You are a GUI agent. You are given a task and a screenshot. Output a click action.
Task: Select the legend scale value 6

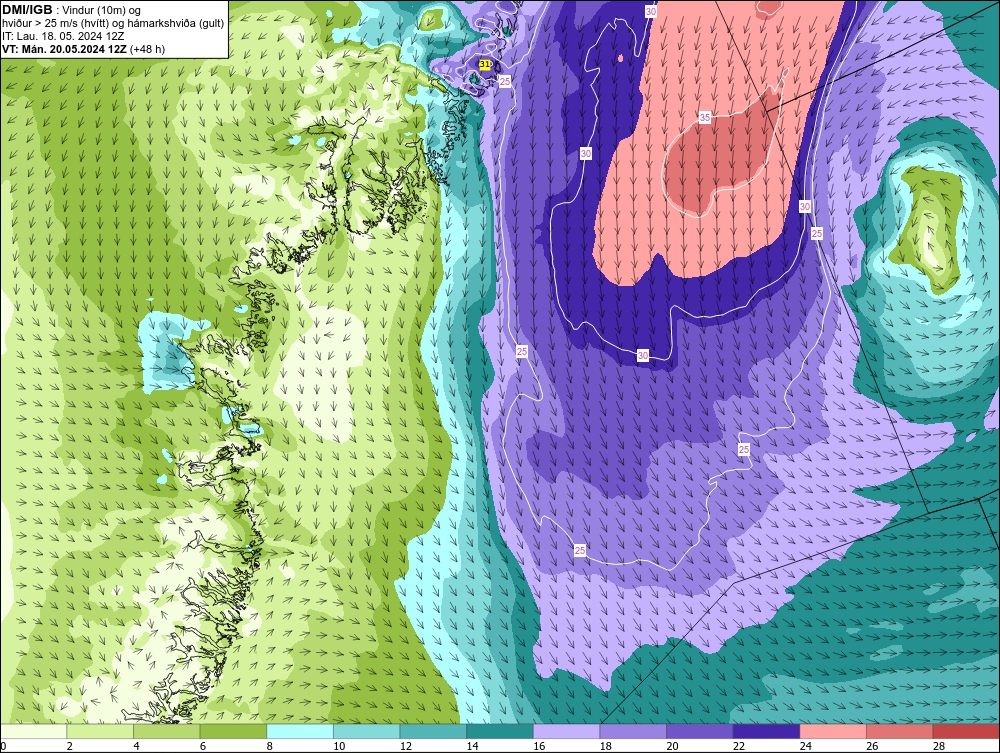203,746
